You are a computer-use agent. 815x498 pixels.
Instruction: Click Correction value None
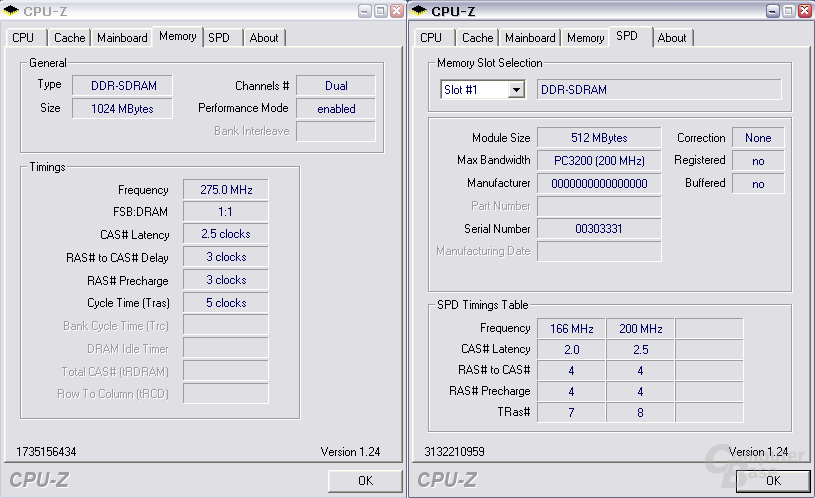coord(758,138)
